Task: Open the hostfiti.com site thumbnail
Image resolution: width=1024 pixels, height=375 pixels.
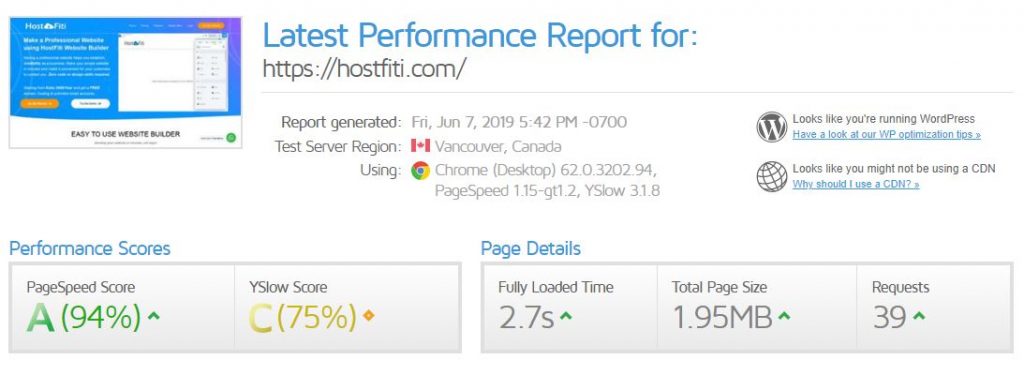Action: point(125,82)
